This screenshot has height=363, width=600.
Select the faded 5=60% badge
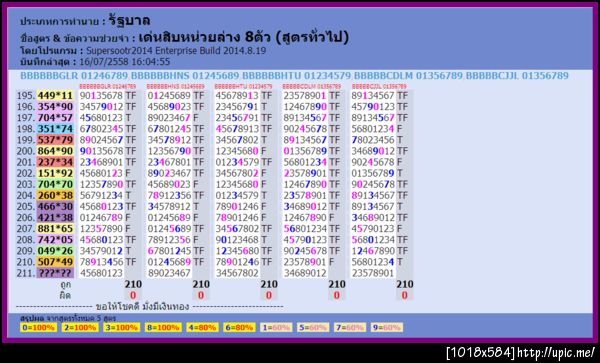(x=313, y=327)
